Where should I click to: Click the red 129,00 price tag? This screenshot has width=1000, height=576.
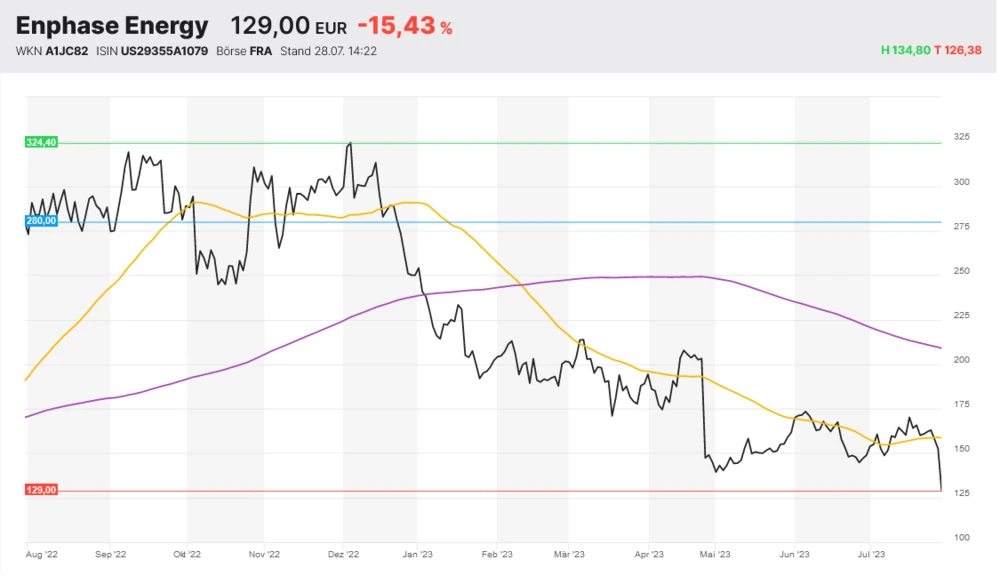41,490
